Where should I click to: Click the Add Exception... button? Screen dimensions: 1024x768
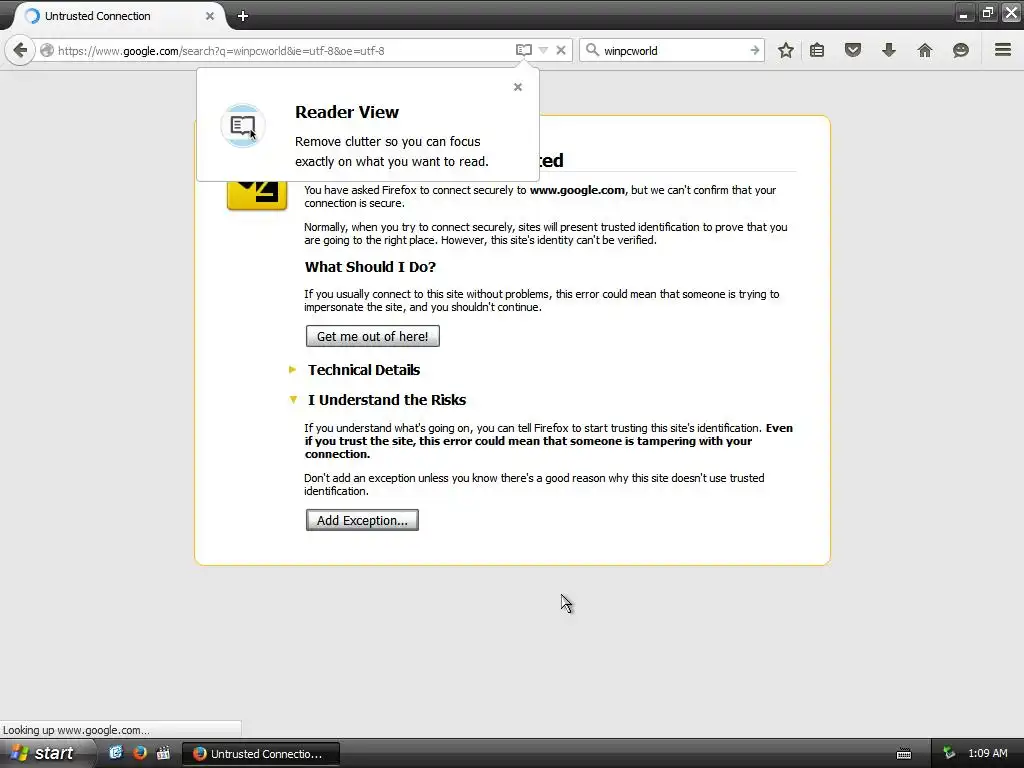[x=362, y=520]
